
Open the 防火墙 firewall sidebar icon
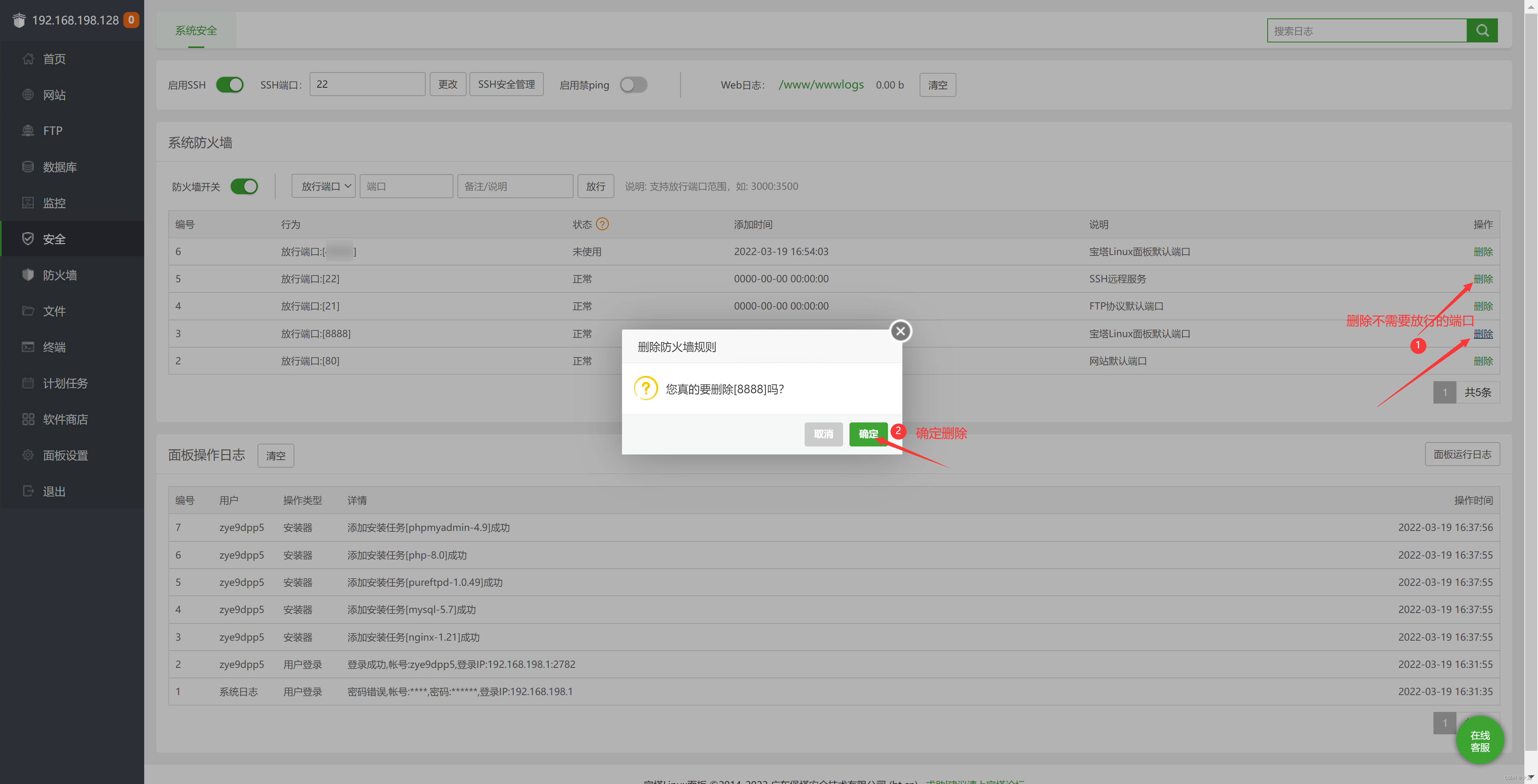pos(28,275)
